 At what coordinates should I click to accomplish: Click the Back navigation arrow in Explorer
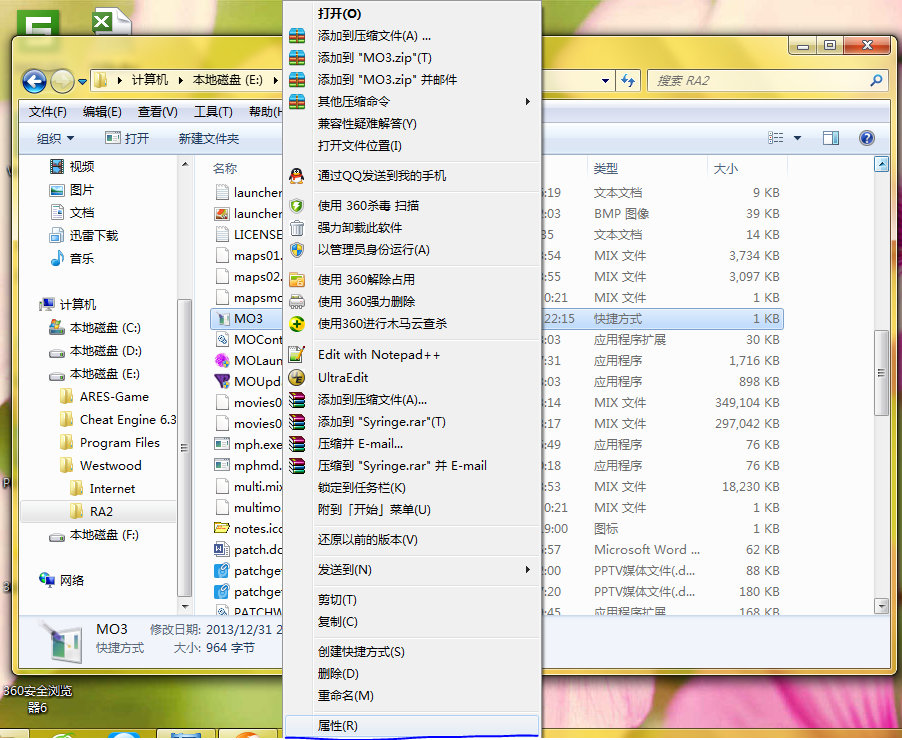[34, 81]
